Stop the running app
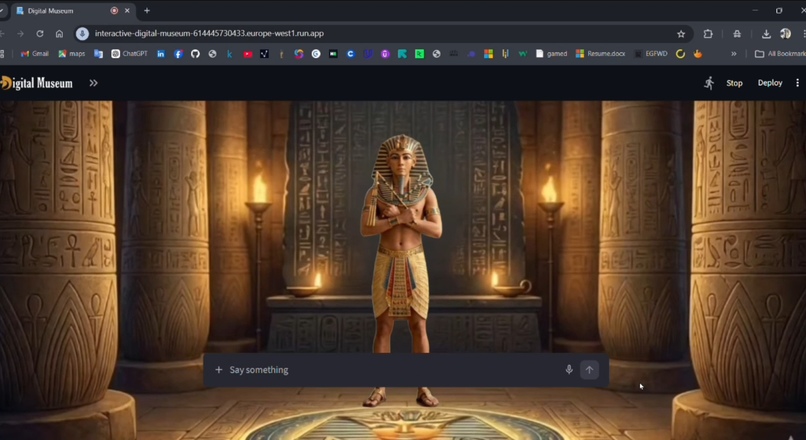 click(x=734, y=83)
